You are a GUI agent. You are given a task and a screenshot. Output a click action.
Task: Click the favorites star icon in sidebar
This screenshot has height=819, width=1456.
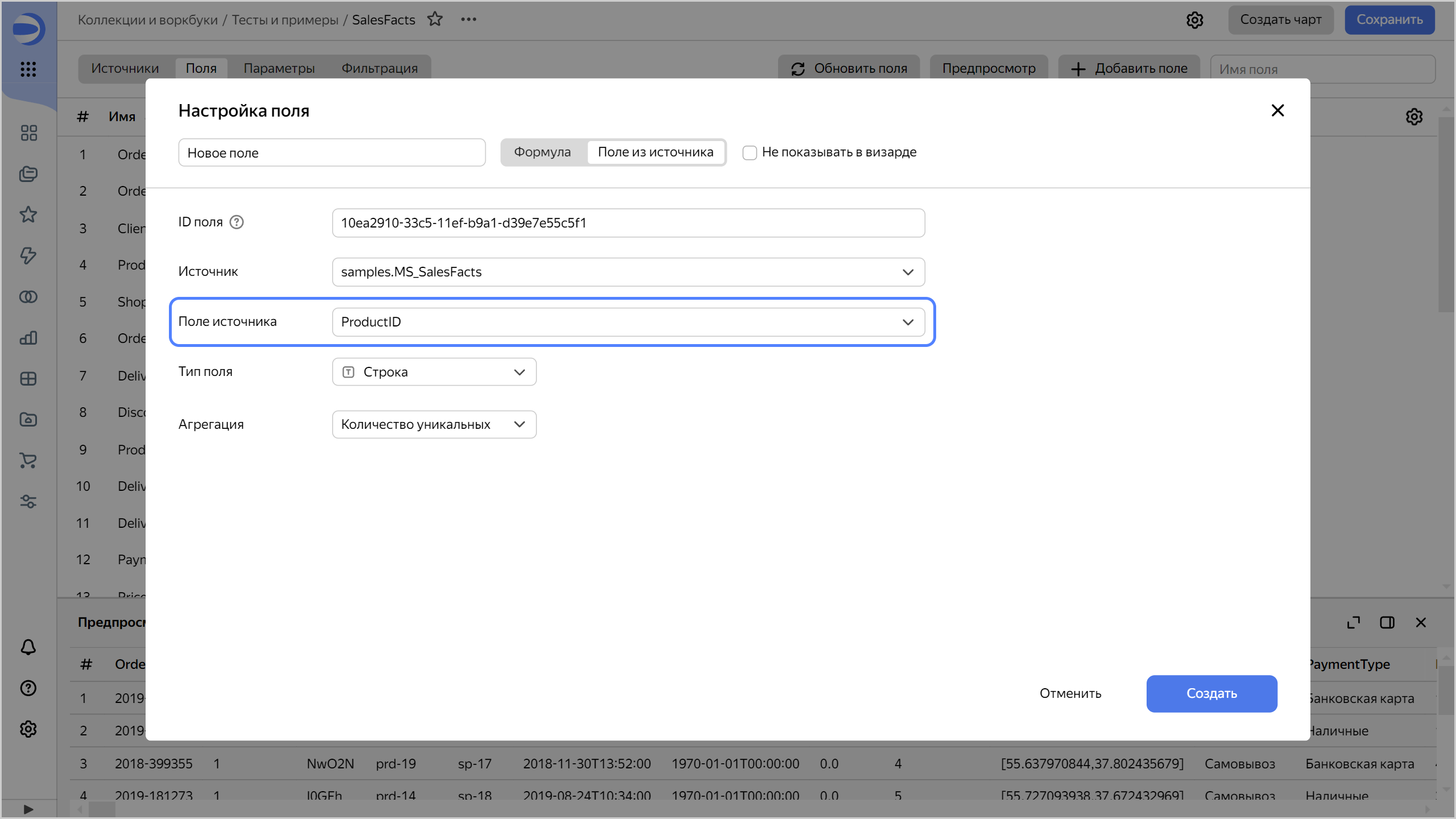[x=28, y=214]
